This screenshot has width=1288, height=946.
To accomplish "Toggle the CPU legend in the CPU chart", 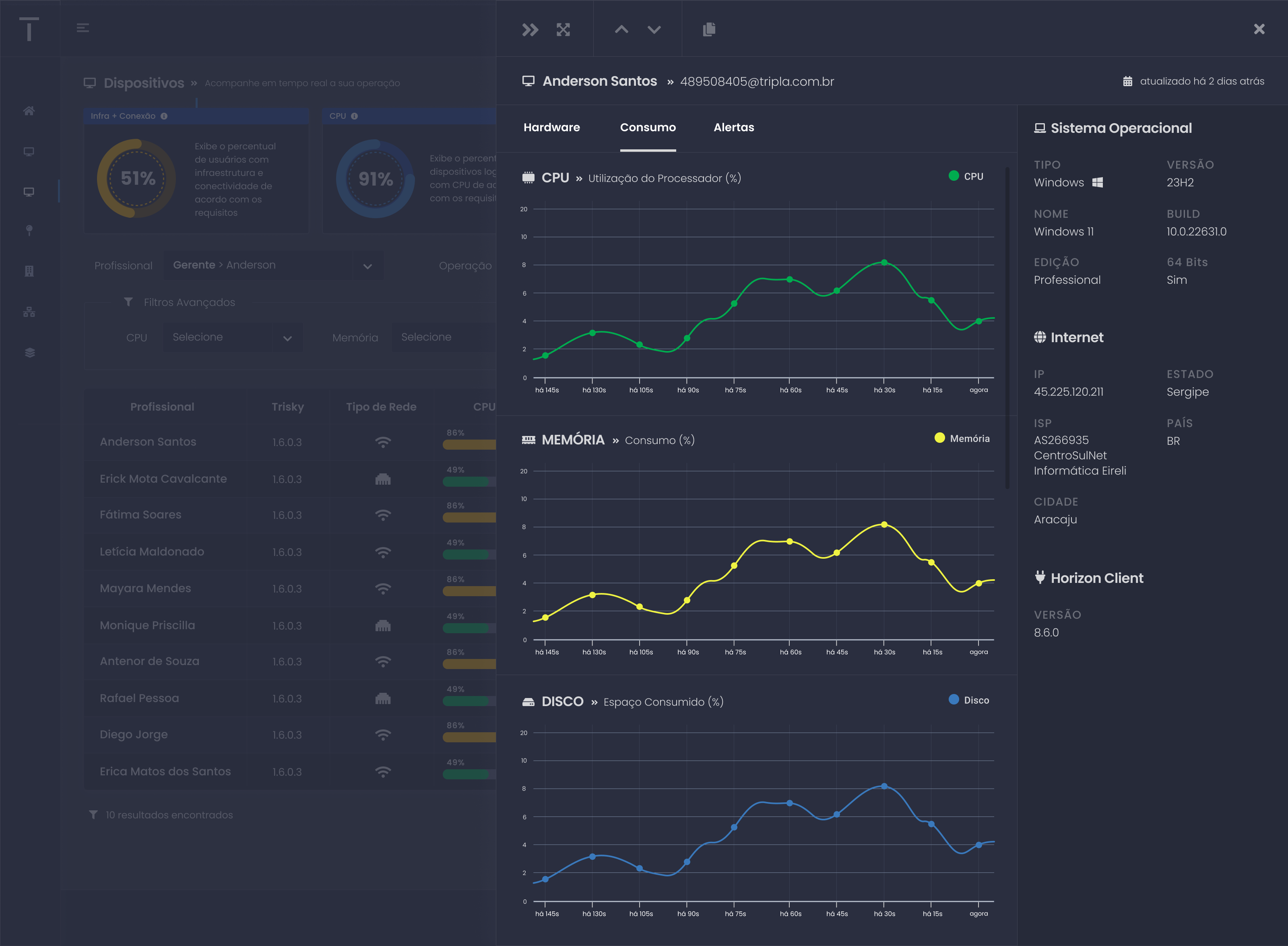I will (966, 176).
